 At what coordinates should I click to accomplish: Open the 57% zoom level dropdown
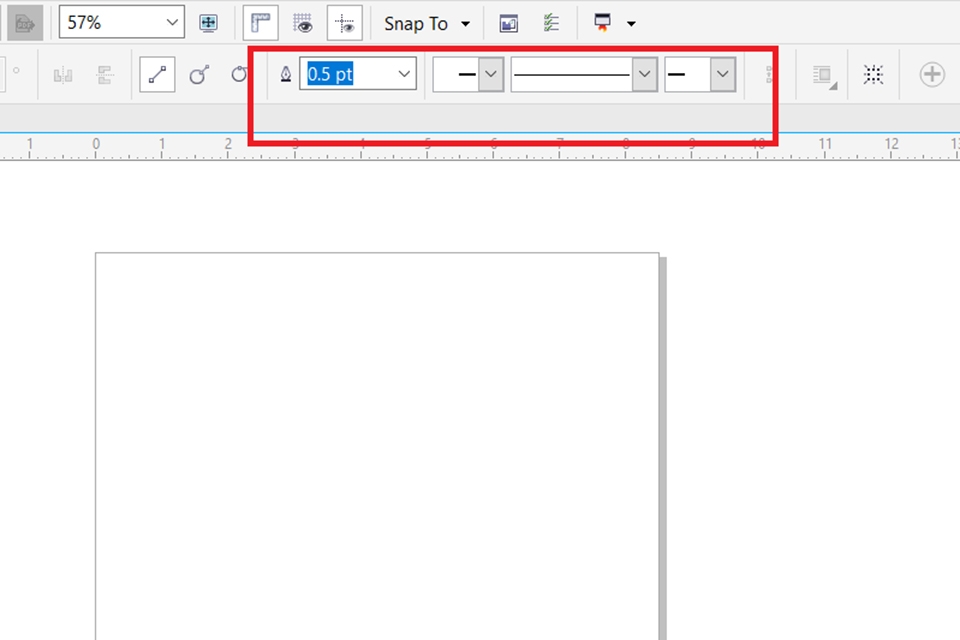[172, 23]
